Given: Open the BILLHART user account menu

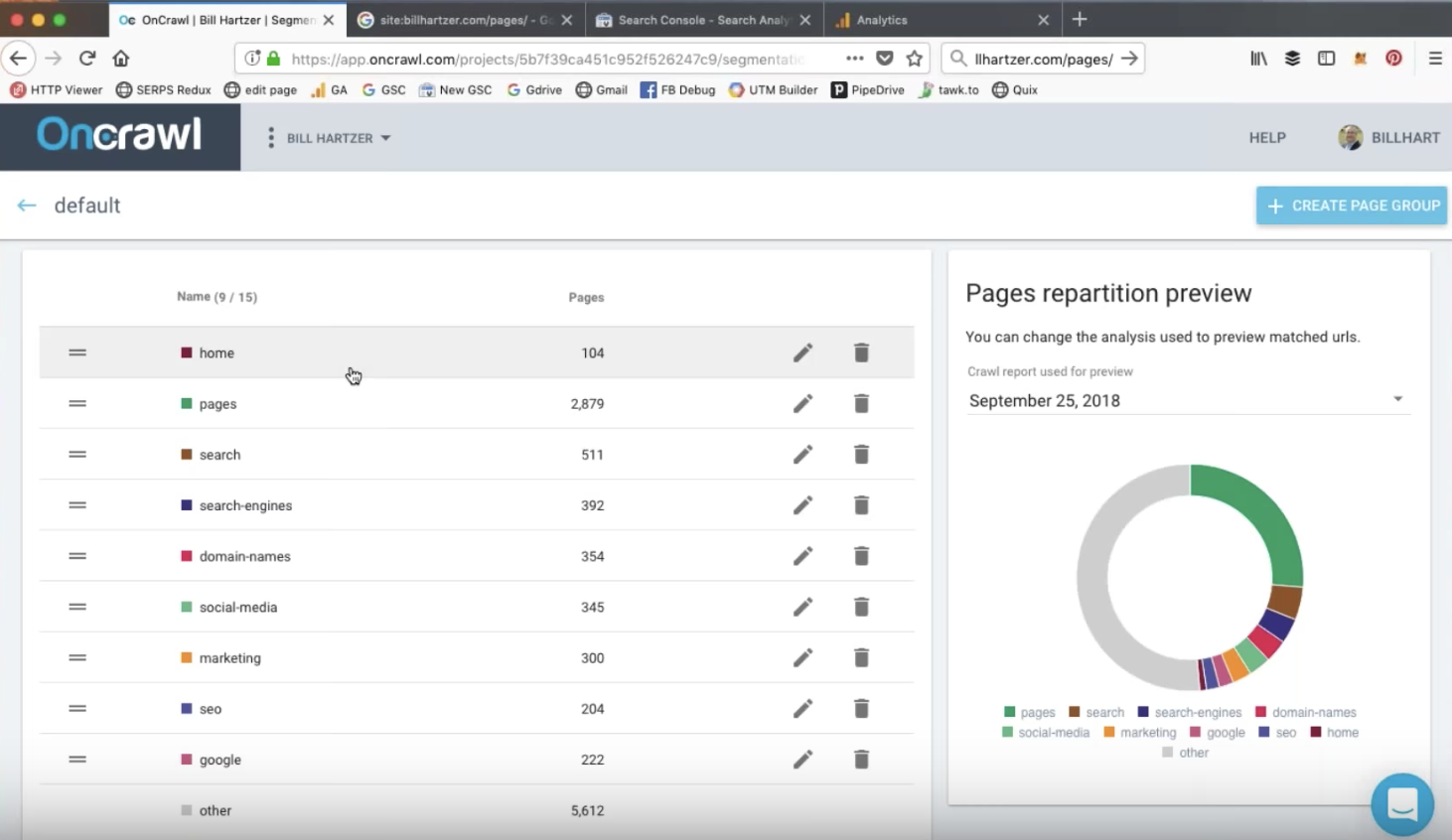Looking at the screenshot, I should click(x=1388, y=138).
